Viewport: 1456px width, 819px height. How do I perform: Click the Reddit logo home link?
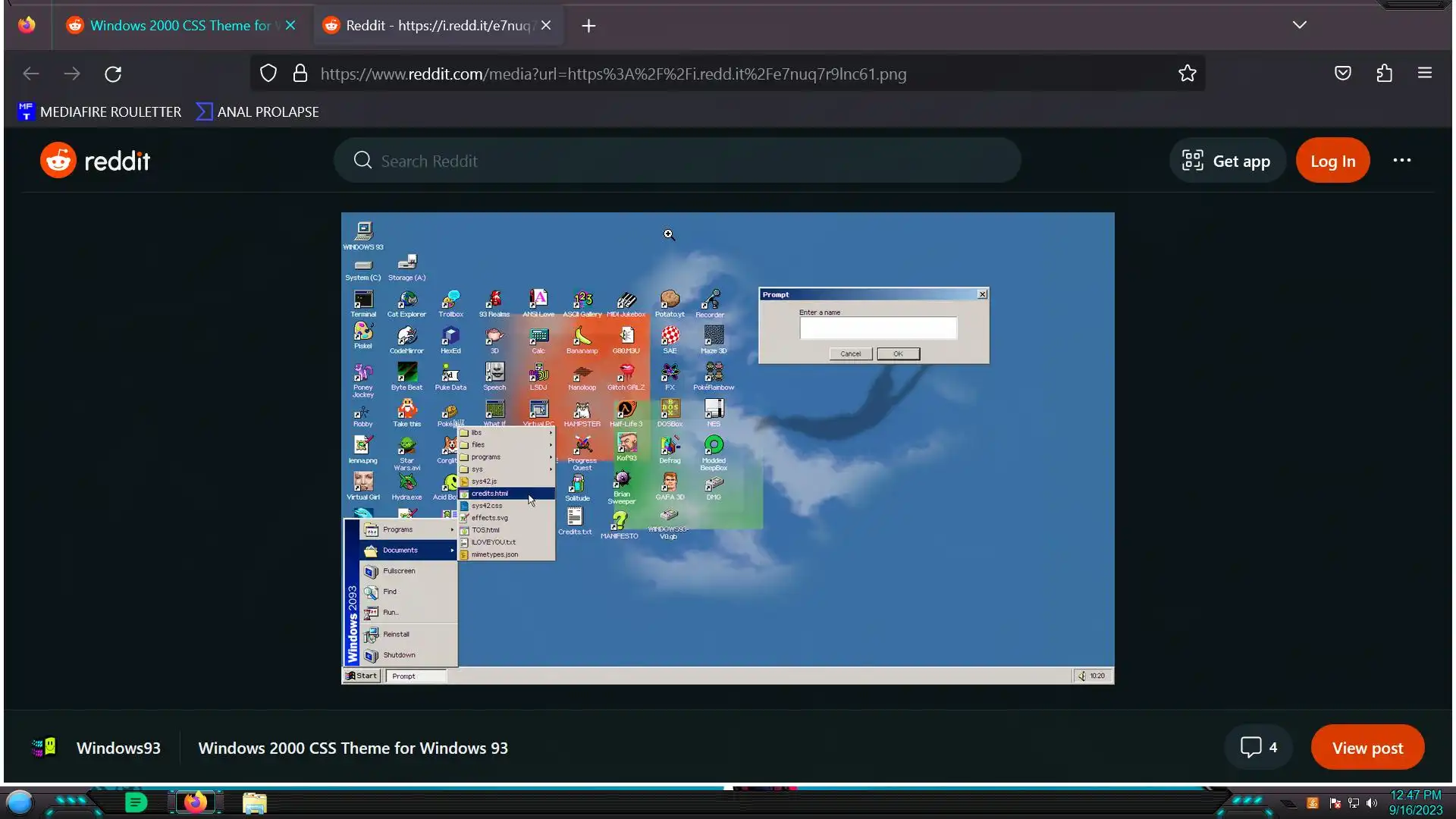coord(96,161)
